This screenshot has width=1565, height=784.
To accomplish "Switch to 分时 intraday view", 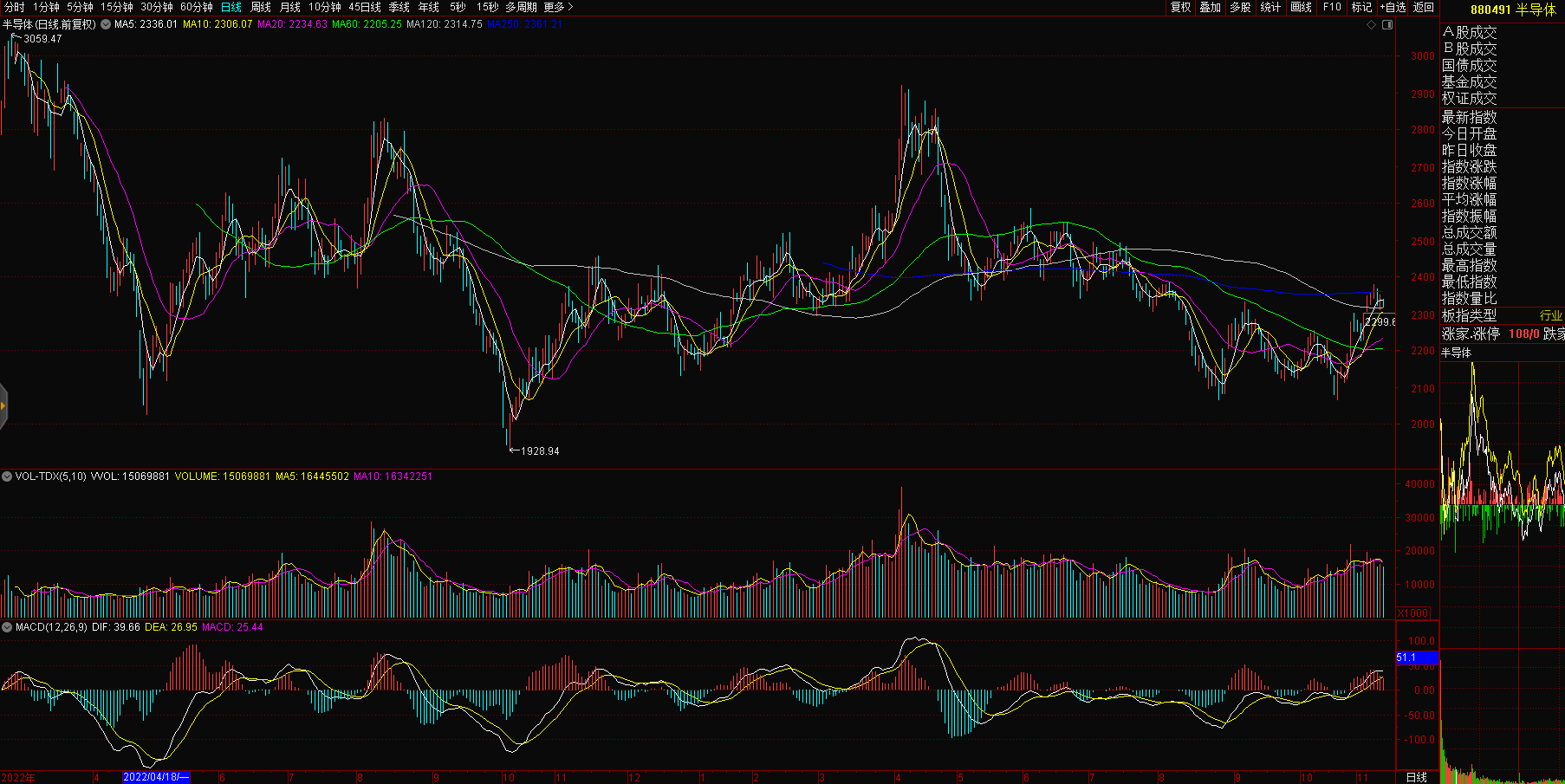I will pyautogui.click(x=15, y=7).
